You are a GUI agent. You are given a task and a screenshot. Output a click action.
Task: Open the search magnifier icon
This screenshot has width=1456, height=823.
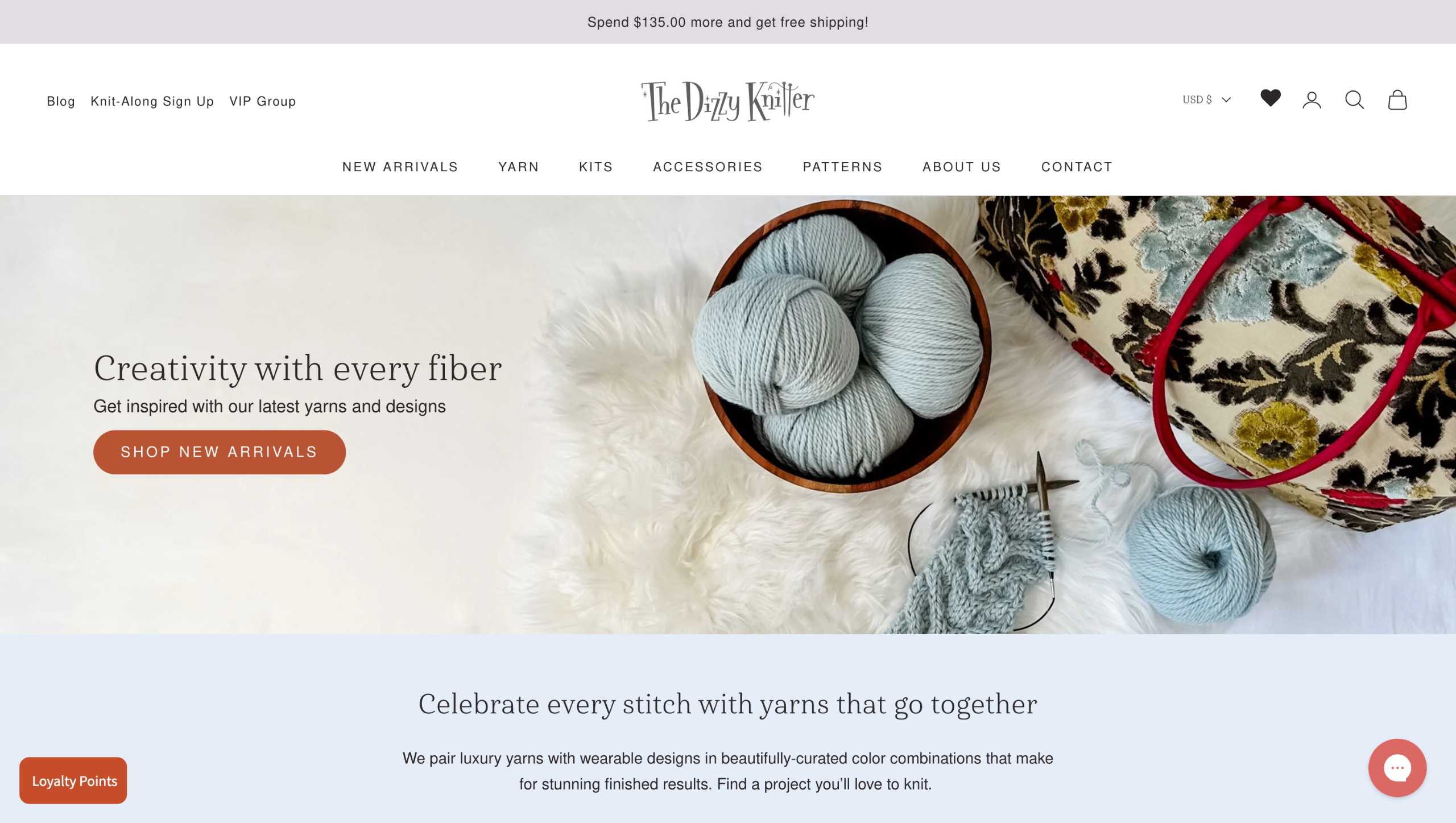pyautogui.click(x=1354, y=100)
